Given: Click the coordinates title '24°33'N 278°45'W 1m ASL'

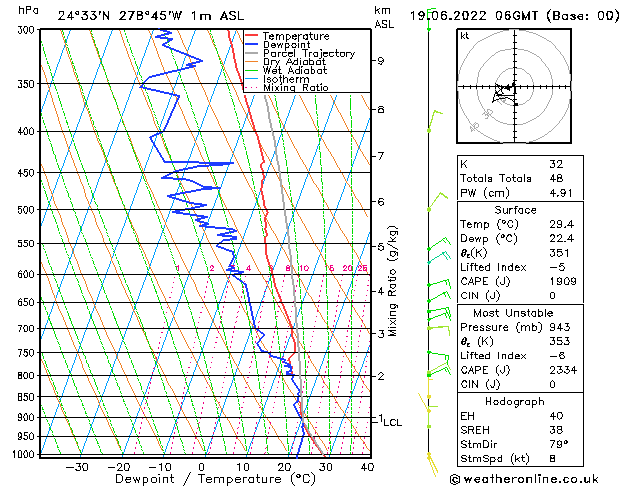Looking at the screenshot, I should (x=151, y=16).
